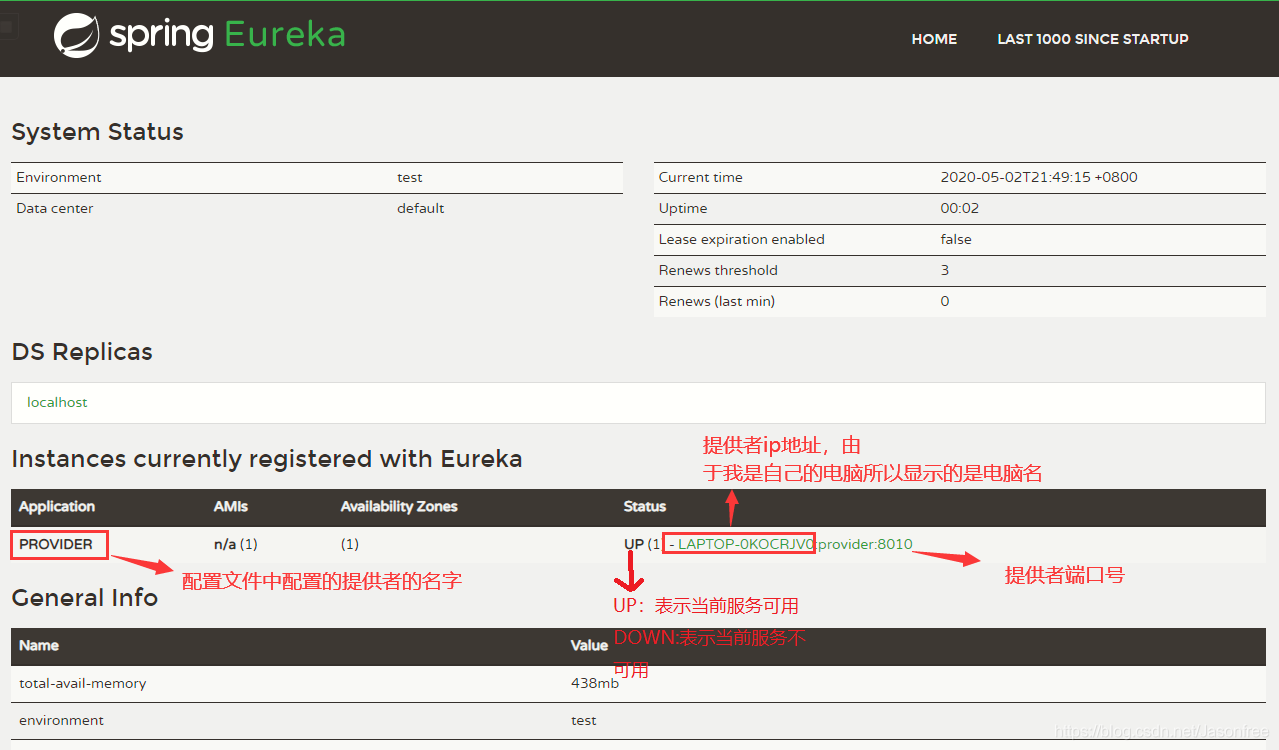Select the Renews threshold label
This screenshot has height=750, width=1279.
pyautogui.click(x=718, y=270)
